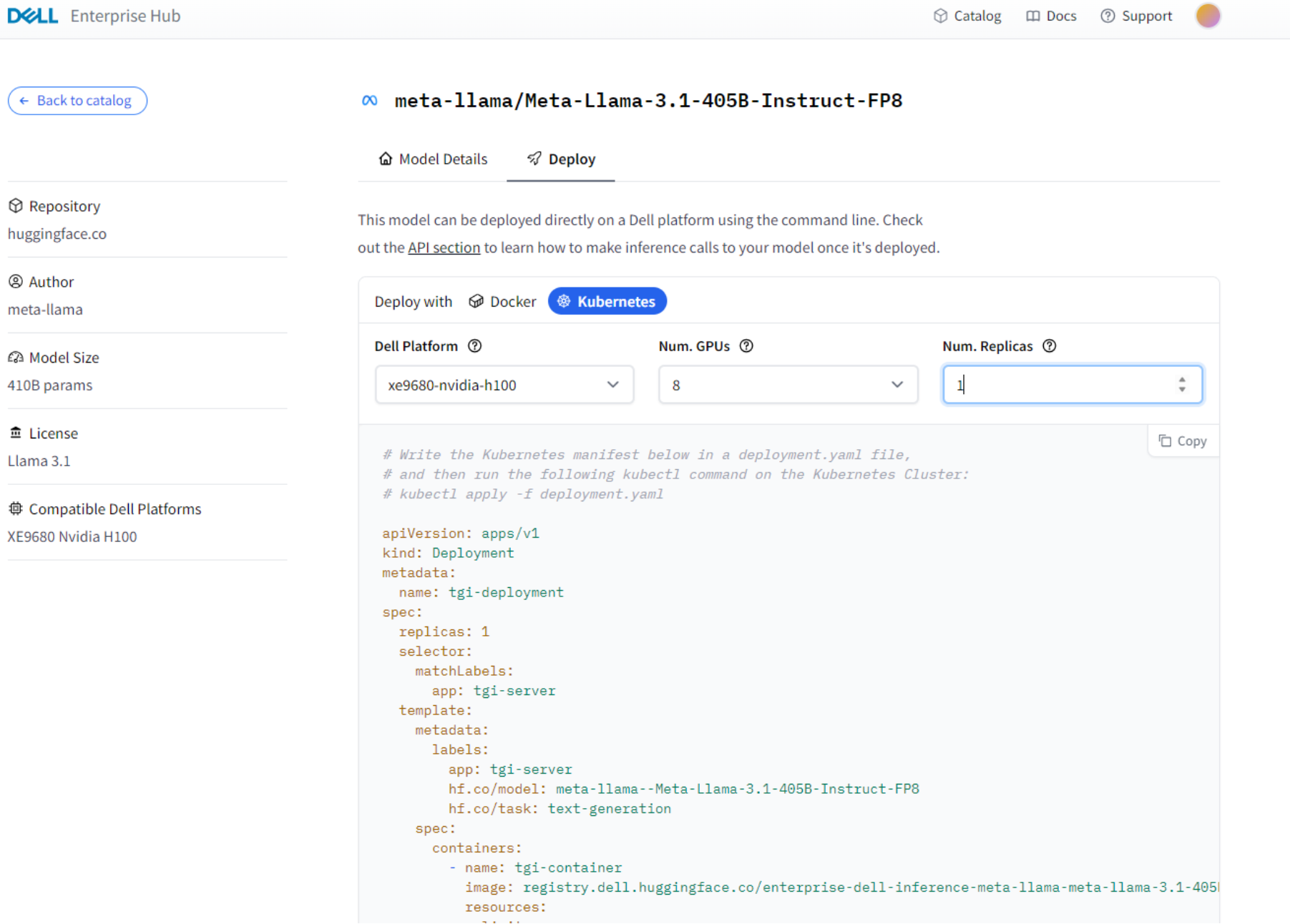Click the Docs book icon

(x=1033, y=16)
